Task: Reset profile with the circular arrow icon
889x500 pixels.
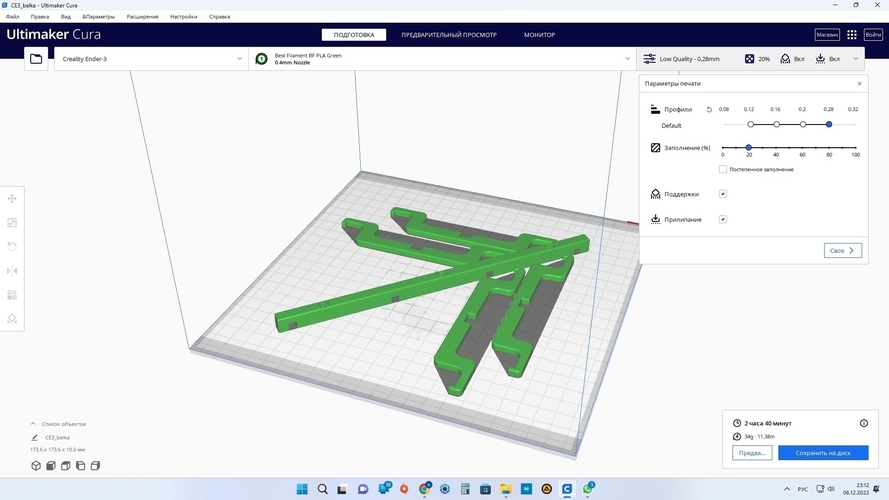Action: click(709, 109)
